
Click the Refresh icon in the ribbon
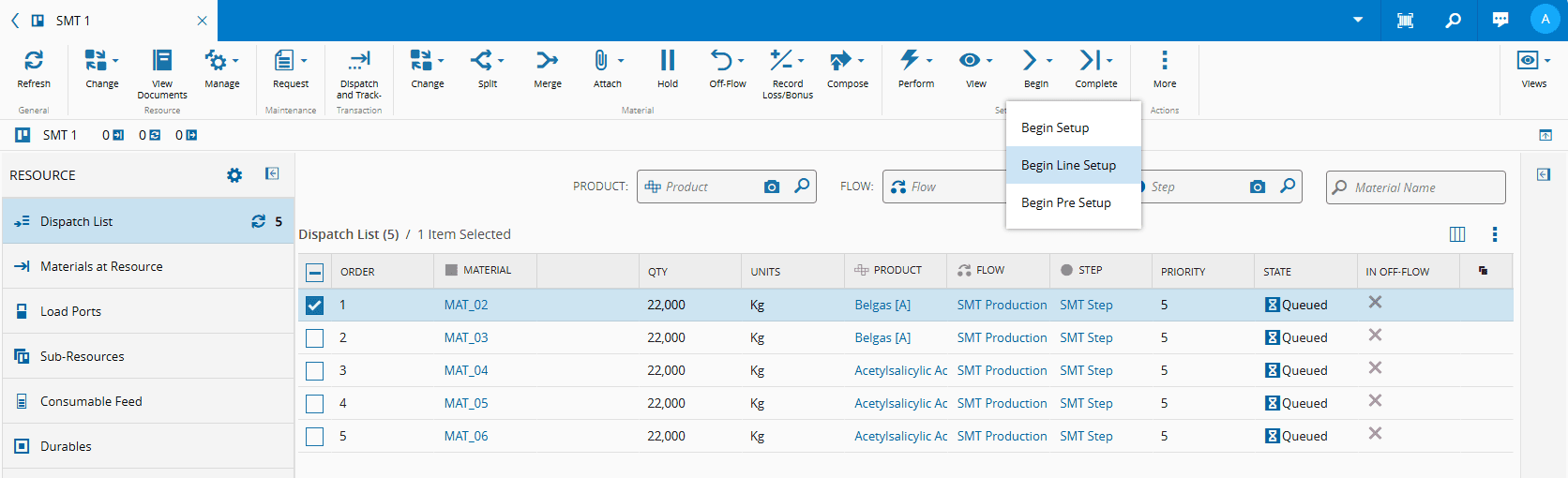click(34, 62)
